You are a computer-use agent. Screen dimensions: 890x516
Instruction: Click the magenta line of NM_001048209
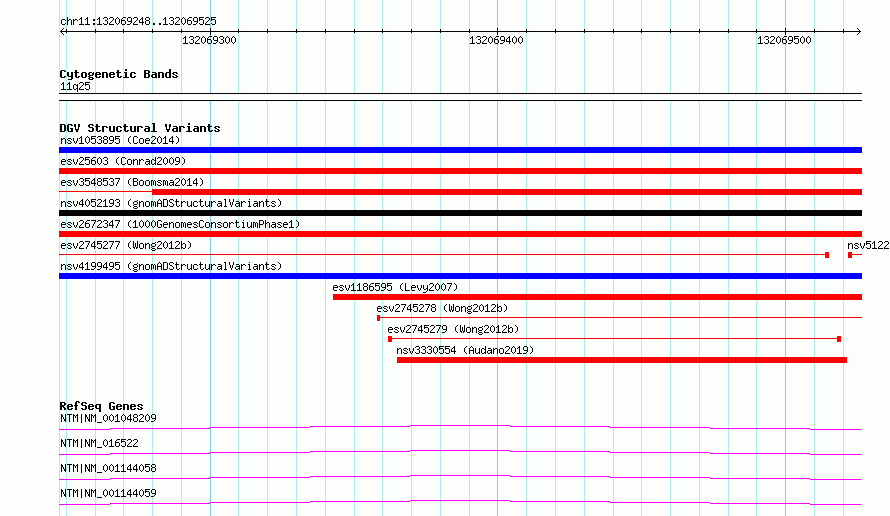460,426
